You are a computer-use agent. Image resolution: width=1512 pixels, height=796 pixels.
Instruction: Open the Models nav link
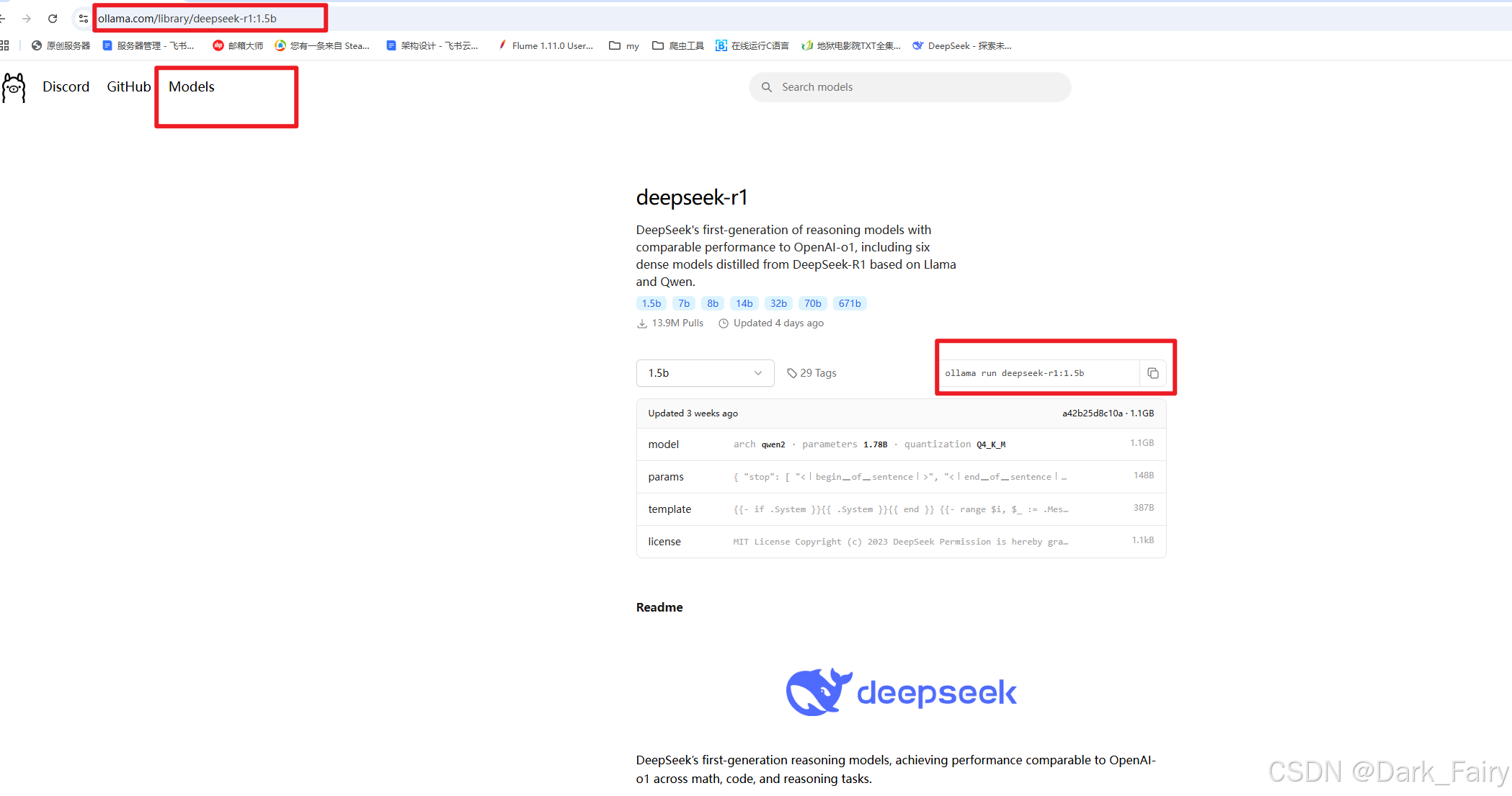point(192,86)
